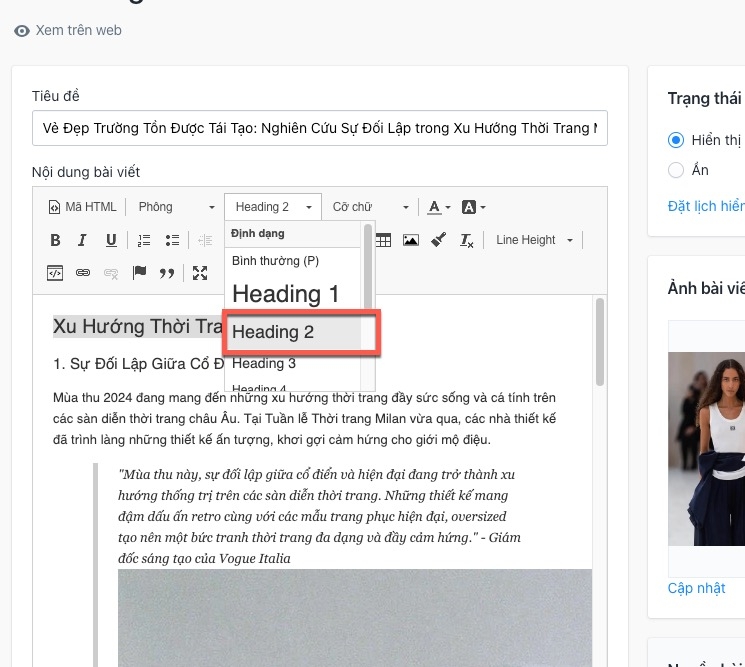The height and width of the screenshot is (667, 745).
Task: Open the Cỡ chữ font size dropdown
Action: click(x=370, y=207)
